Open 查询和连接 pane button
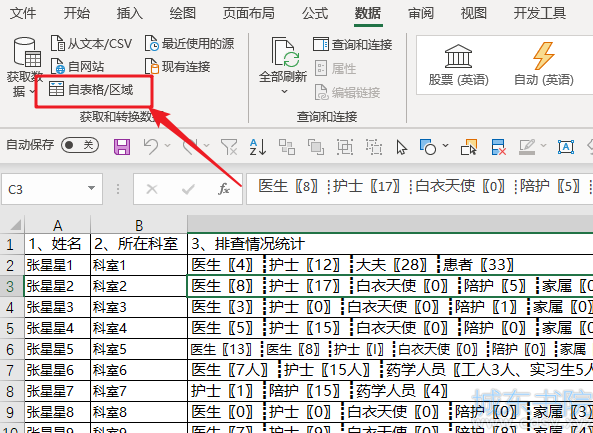This screenshot has height=433, width=593. [352, 44]
